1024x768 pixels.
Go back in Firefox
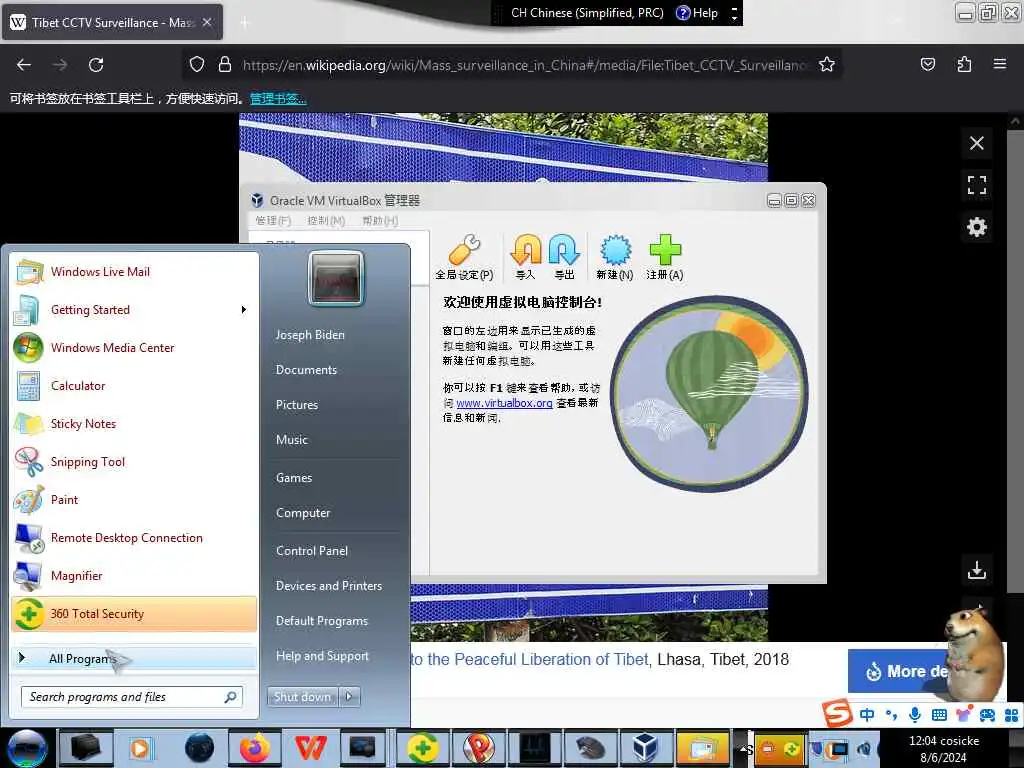[x=24, y=65]
